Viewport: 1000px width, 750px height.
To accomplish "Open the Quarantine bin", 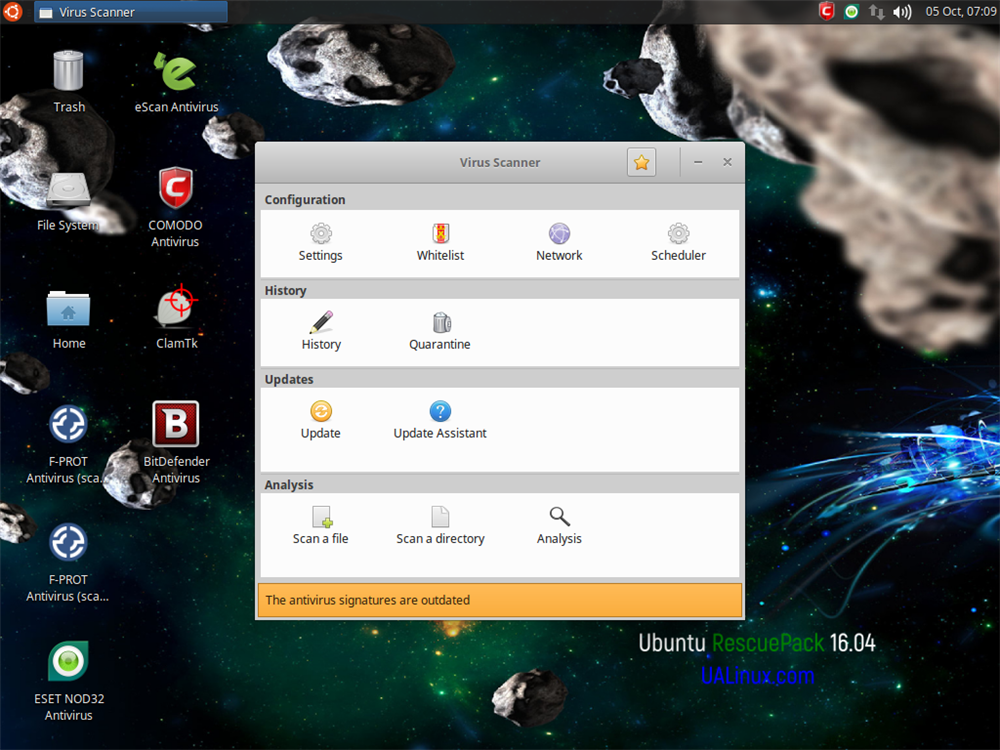I will pos(440,324).
